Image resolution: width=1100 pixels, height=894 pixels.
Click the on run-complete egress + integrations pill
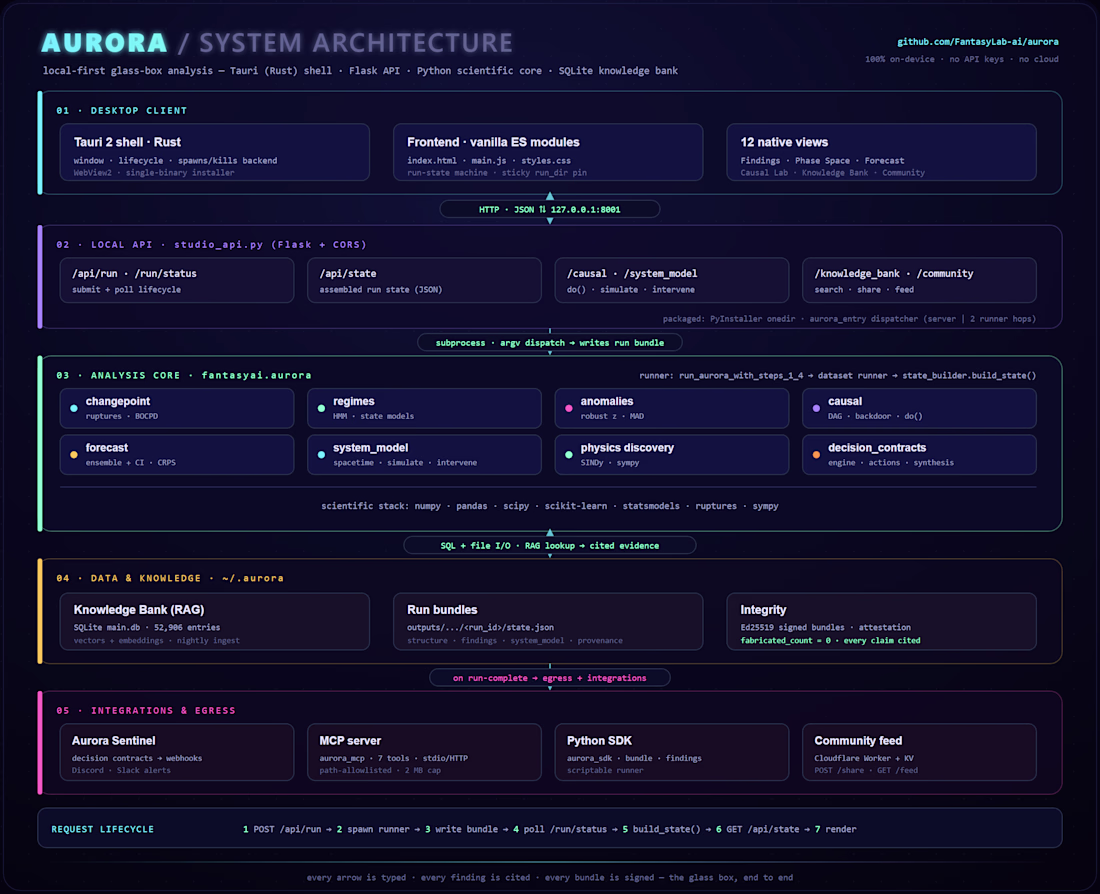(549, 678)
